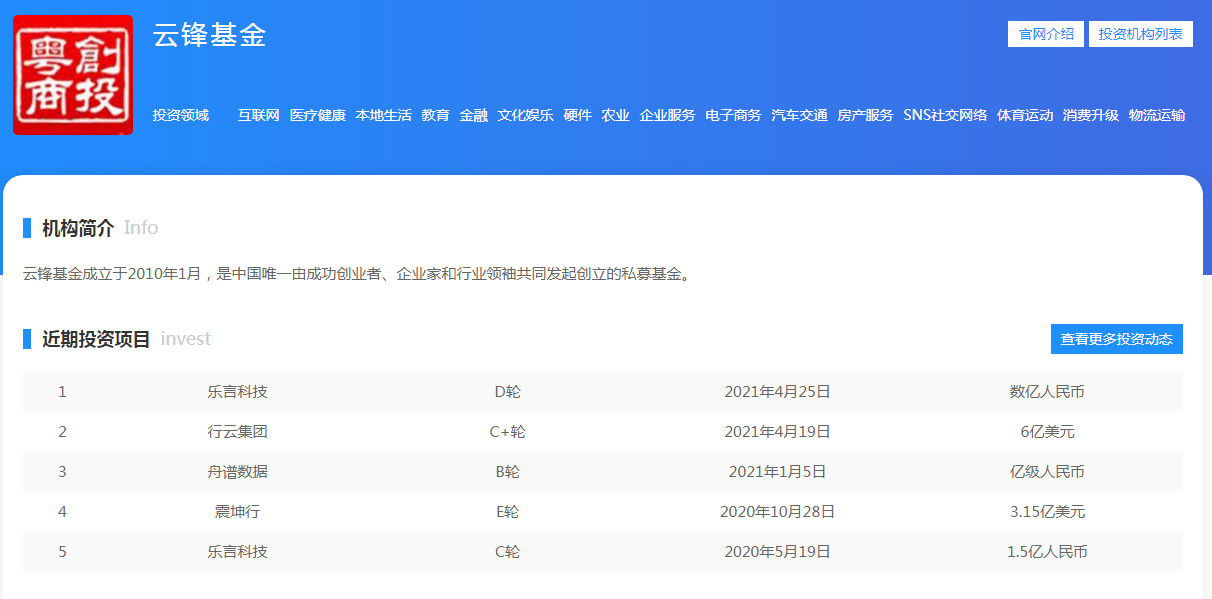Select the 金融 investment field

click(474, 115)
